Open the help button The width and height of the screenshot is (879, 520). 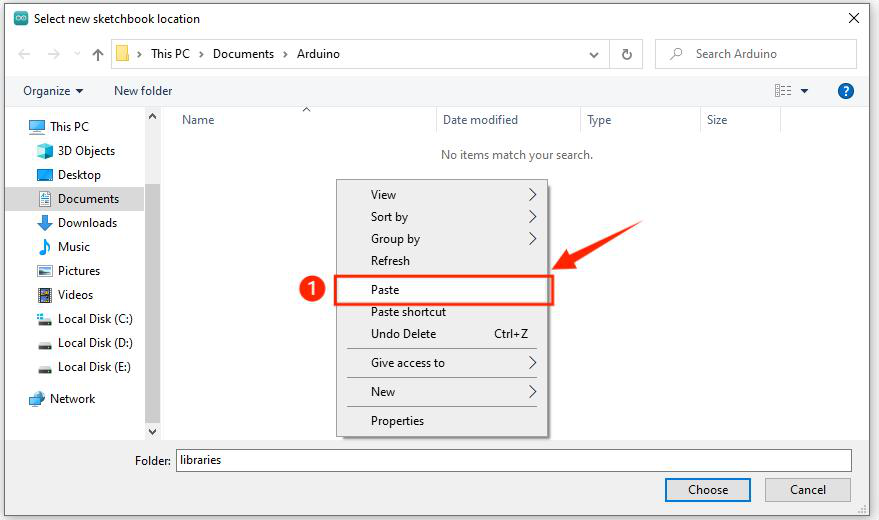845,91
